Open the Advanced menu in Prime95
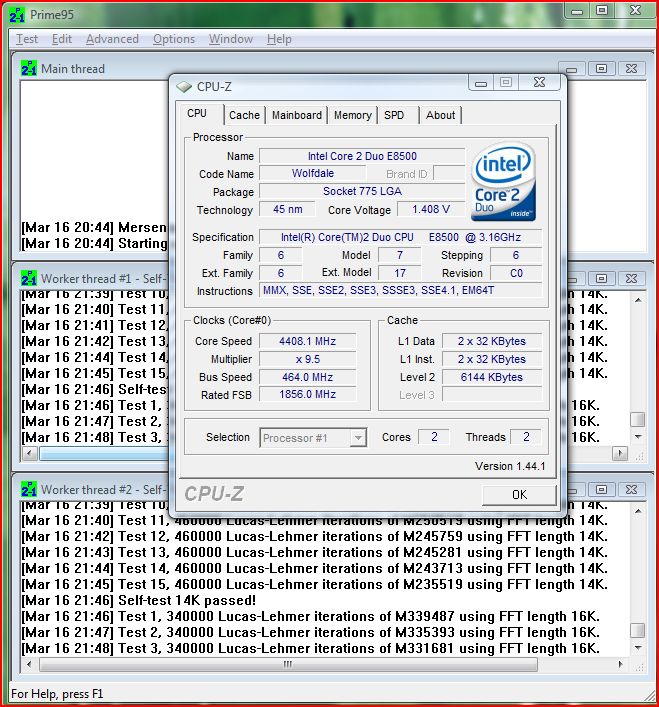This screenshot has width=659, height=707. (x=112, y=39)
